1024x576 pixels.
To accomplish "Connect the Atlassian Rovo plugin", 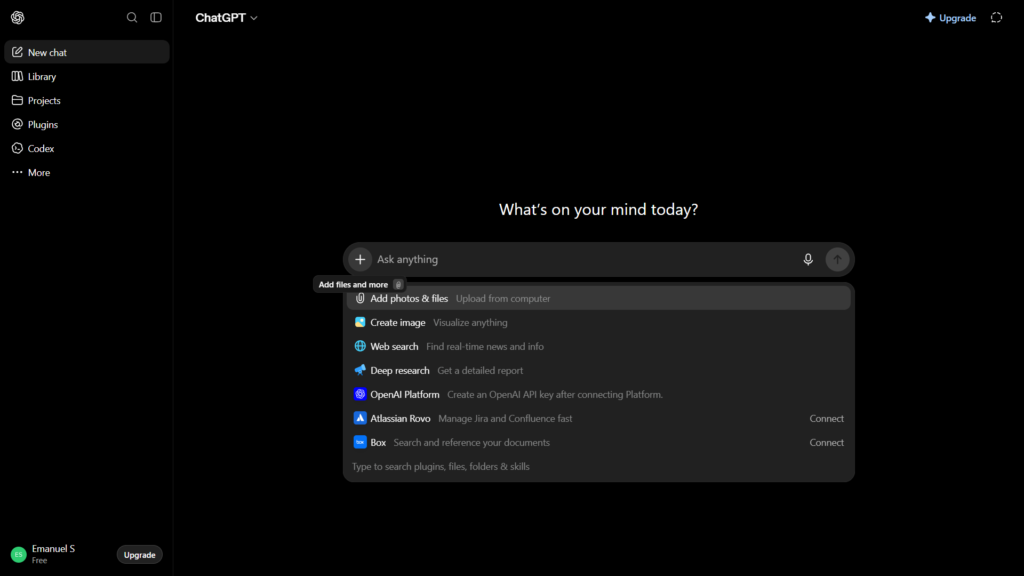I will 826,419.
